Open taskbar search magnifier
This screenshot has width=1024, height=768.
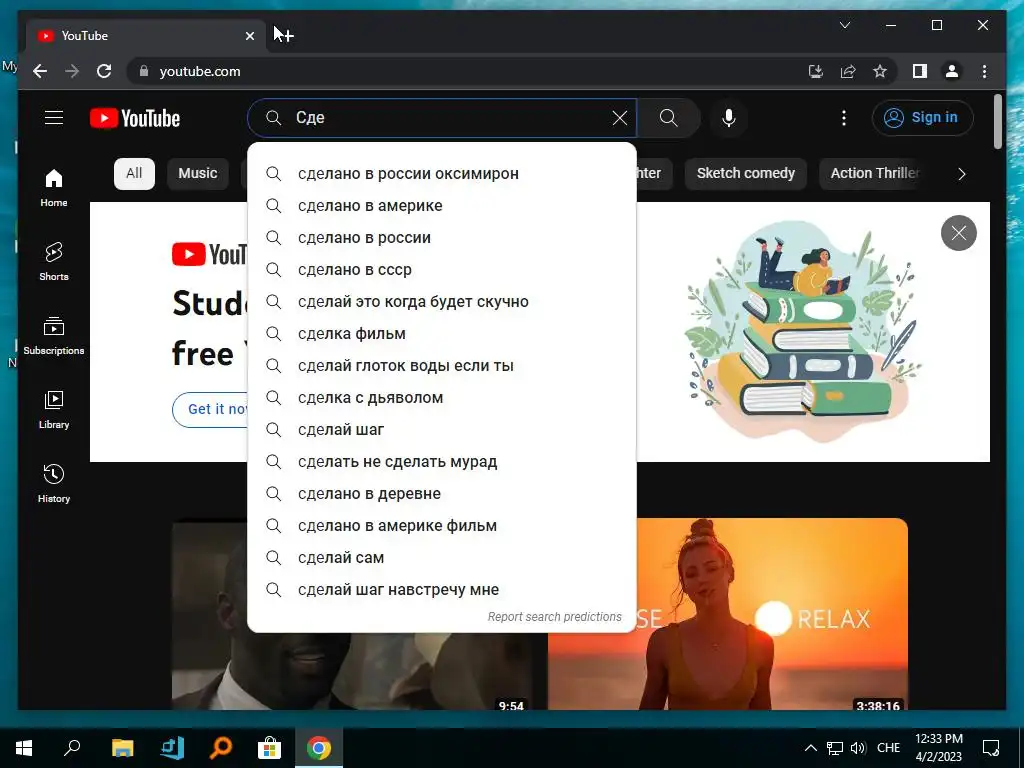coord(72,748)
